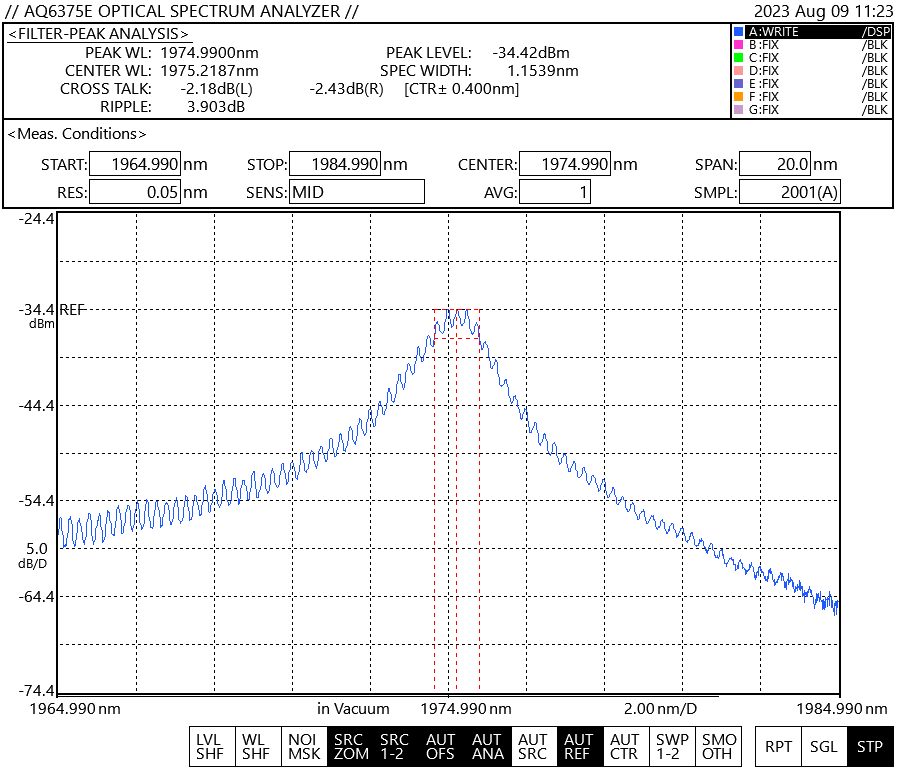
Task: Open the SENS MID setting field
Action: (357, 192)
